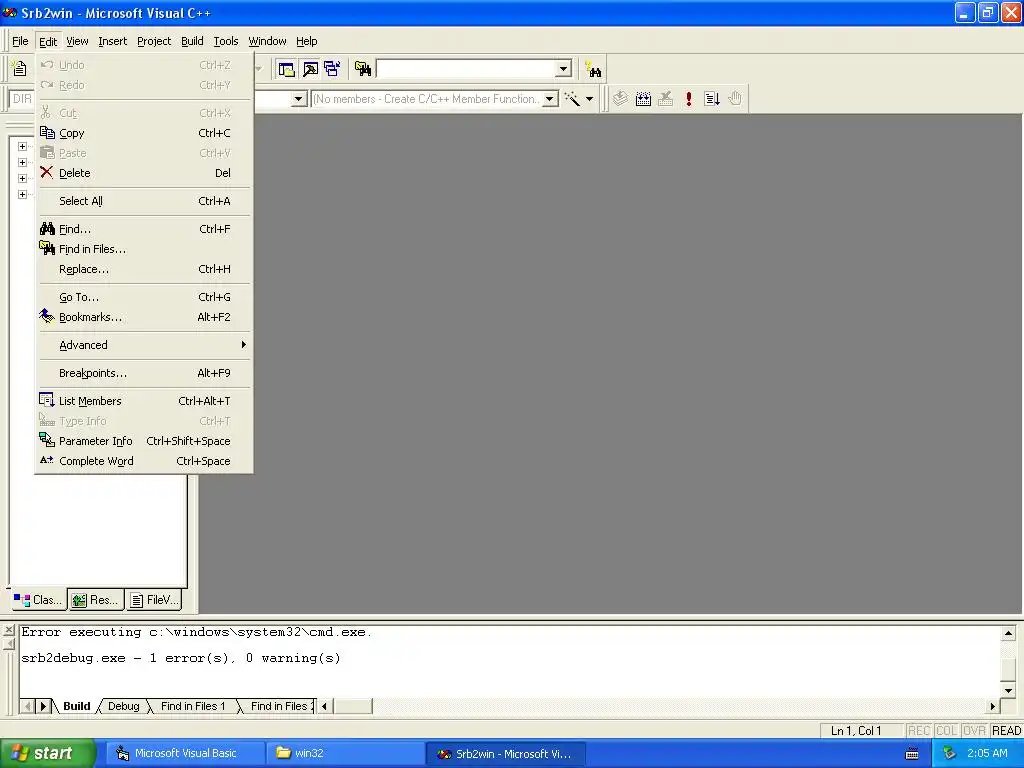Image resolution: width=1024 pixels, height=768 pixels.
Task: Select the Find in Files 1 tab
Action: [x=193, y=706]
